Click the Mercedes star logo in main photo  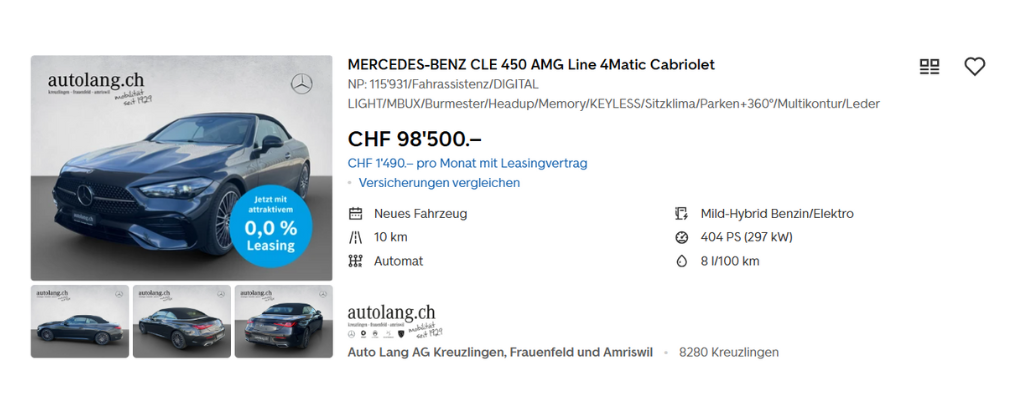tap(302, 84)
